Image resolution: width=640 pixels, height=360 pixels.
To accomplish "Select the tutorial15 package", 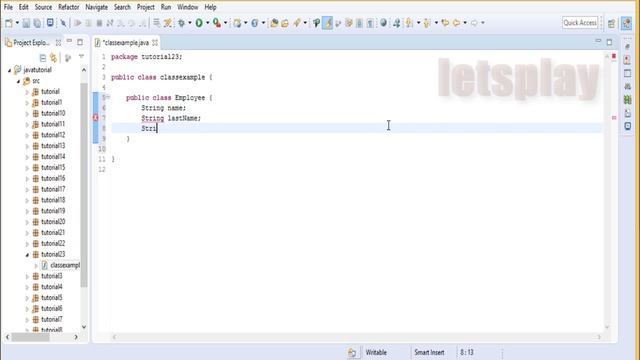I will (x=53, y=167).
